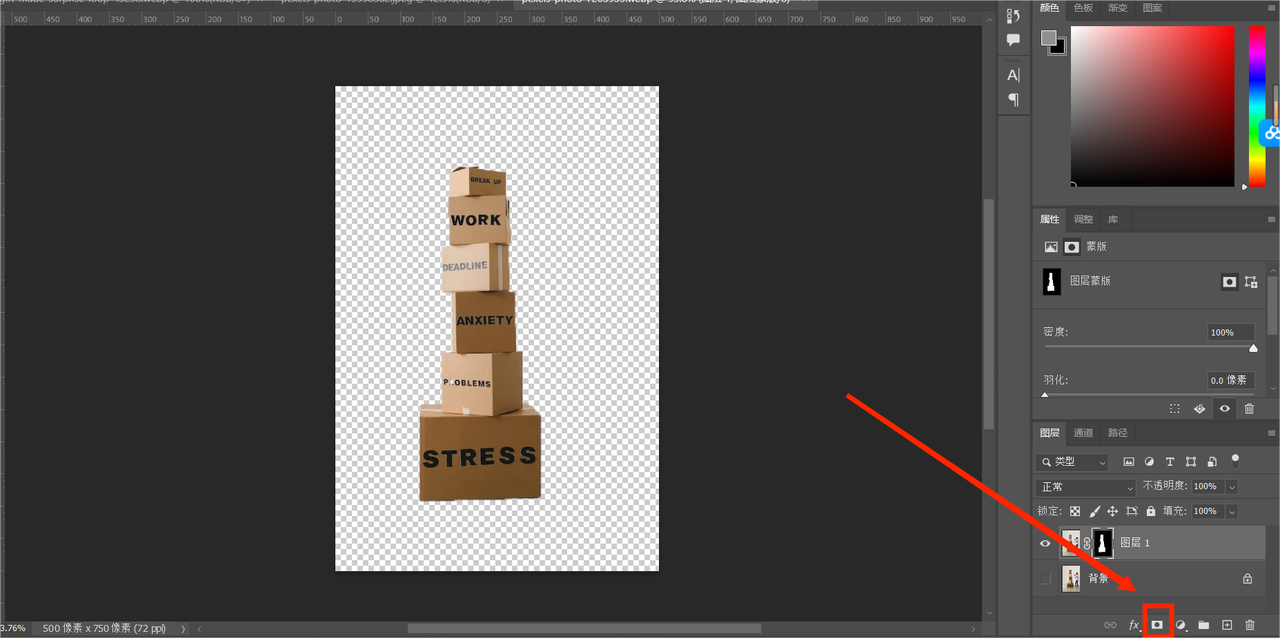Open the layer style fx menu
The width and height of the screenshot is (1280, 638).
pos(1134,625)
